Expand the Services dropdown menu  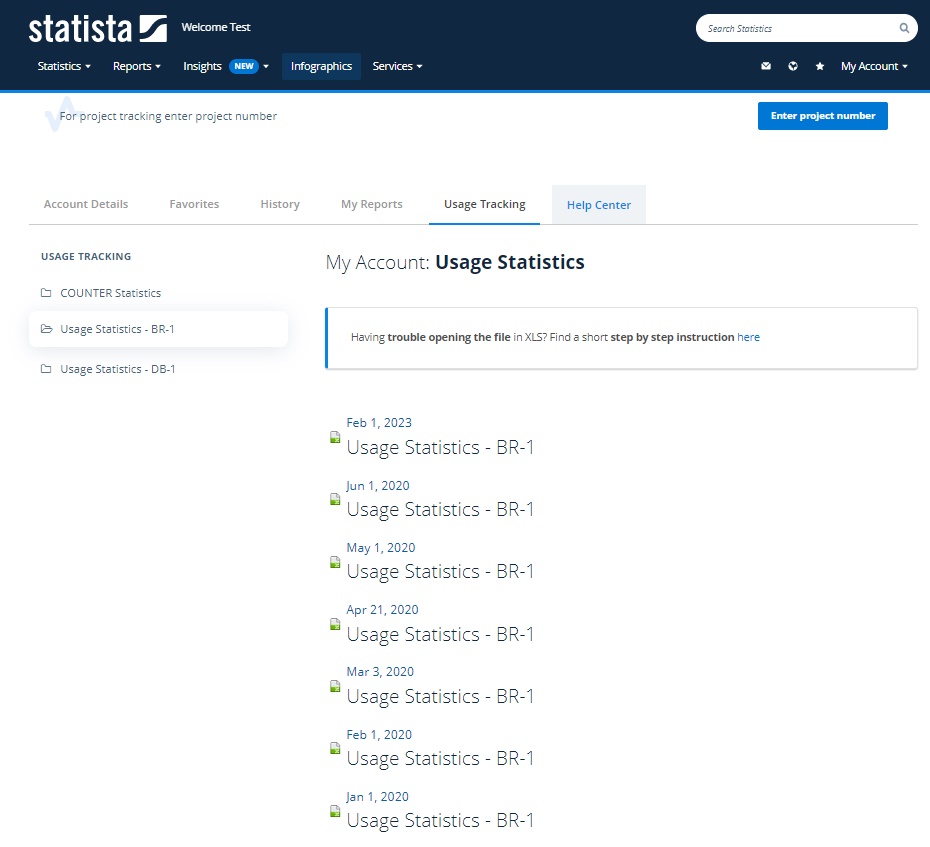[397, 66]
